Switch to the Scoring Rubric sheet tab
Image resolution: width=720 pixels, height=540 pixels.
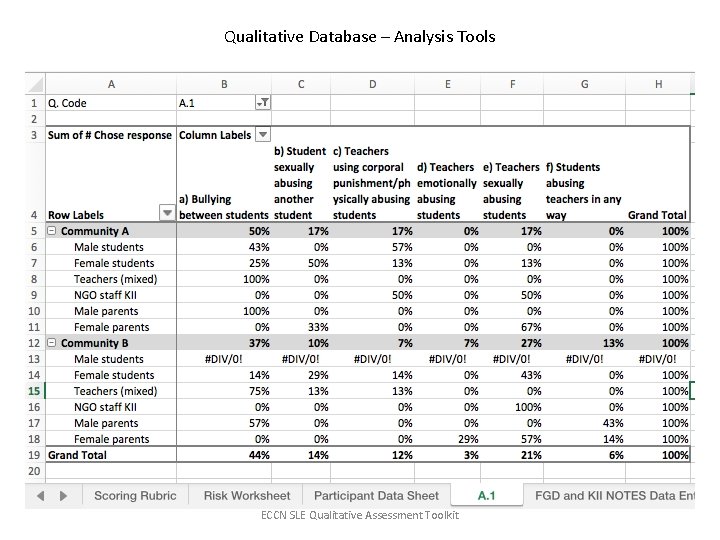pyautogui.click(x=135, y=496)
